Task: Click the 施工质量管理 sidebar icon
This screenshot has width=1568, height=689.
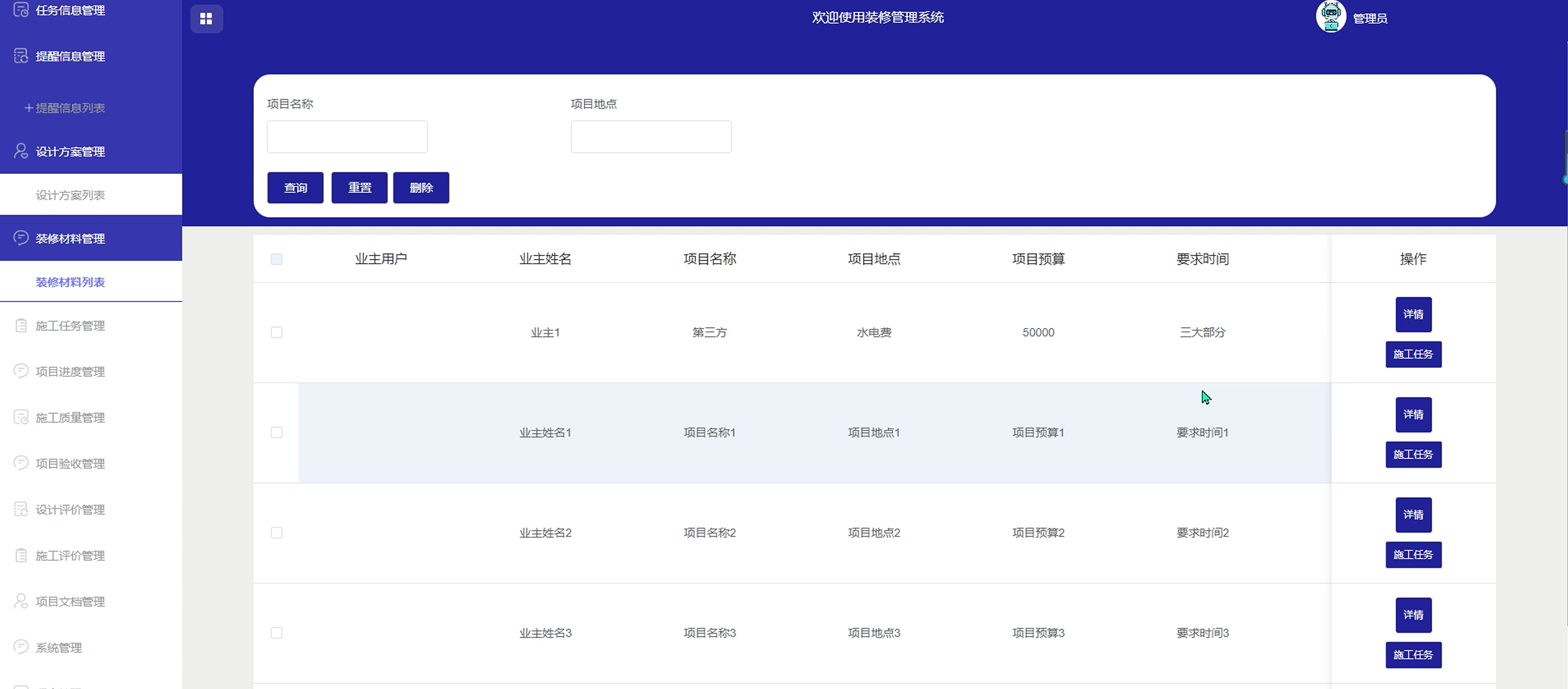Action: pyautogui.click(x=20, y=417)
